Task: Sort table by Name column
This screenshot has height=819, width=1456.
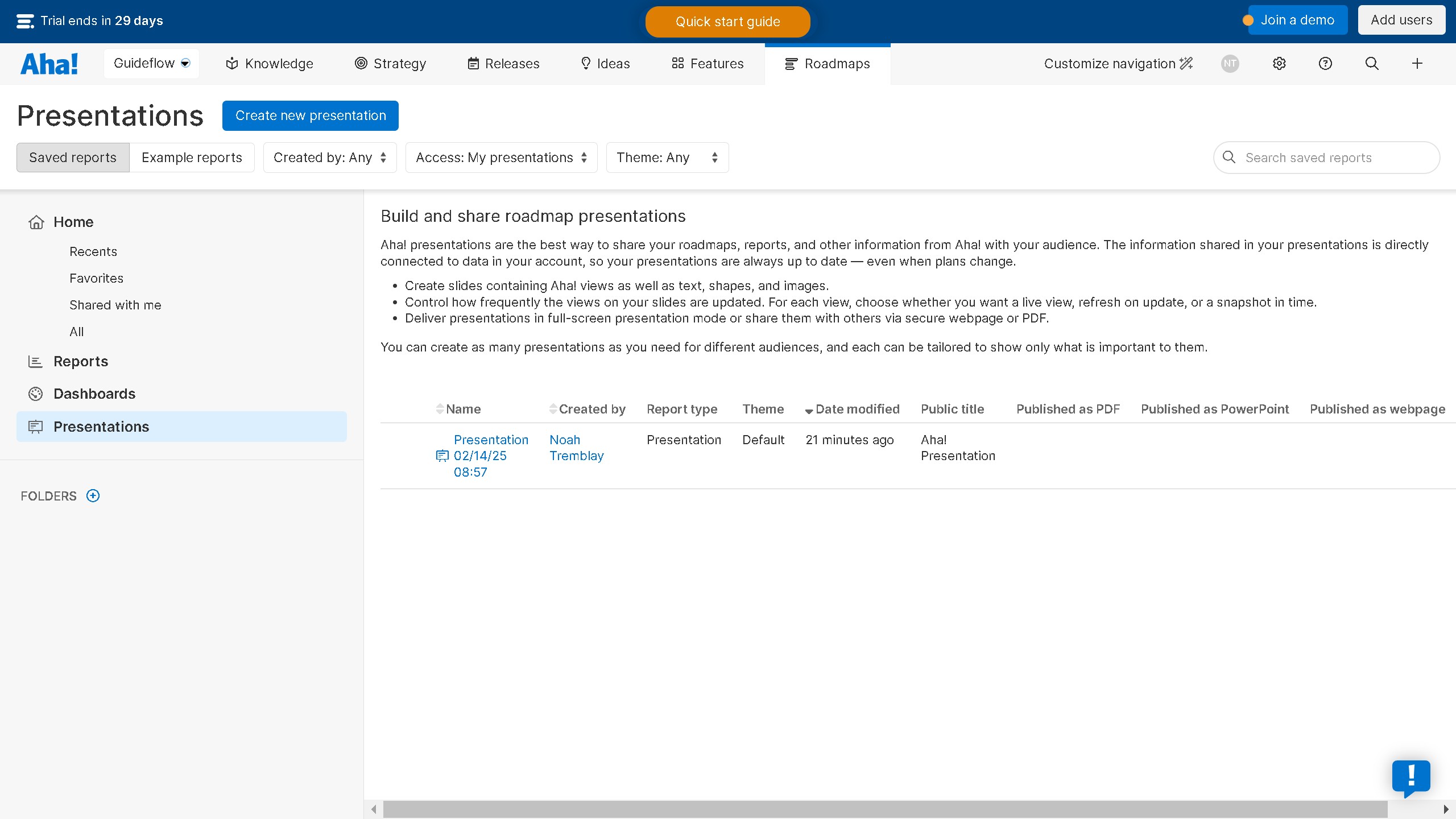Action: tap(462, 409)
